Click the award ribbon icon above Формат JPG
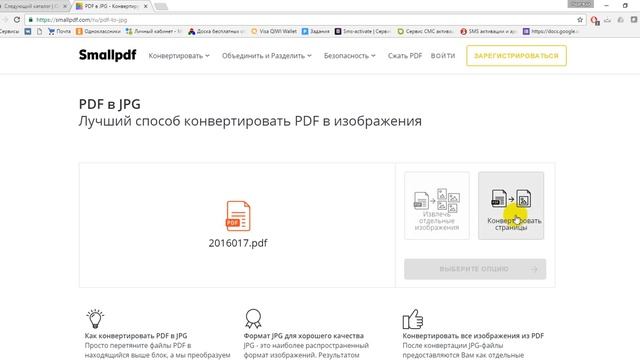The height and width of the screenshot is (360, 640). (253, 319)
